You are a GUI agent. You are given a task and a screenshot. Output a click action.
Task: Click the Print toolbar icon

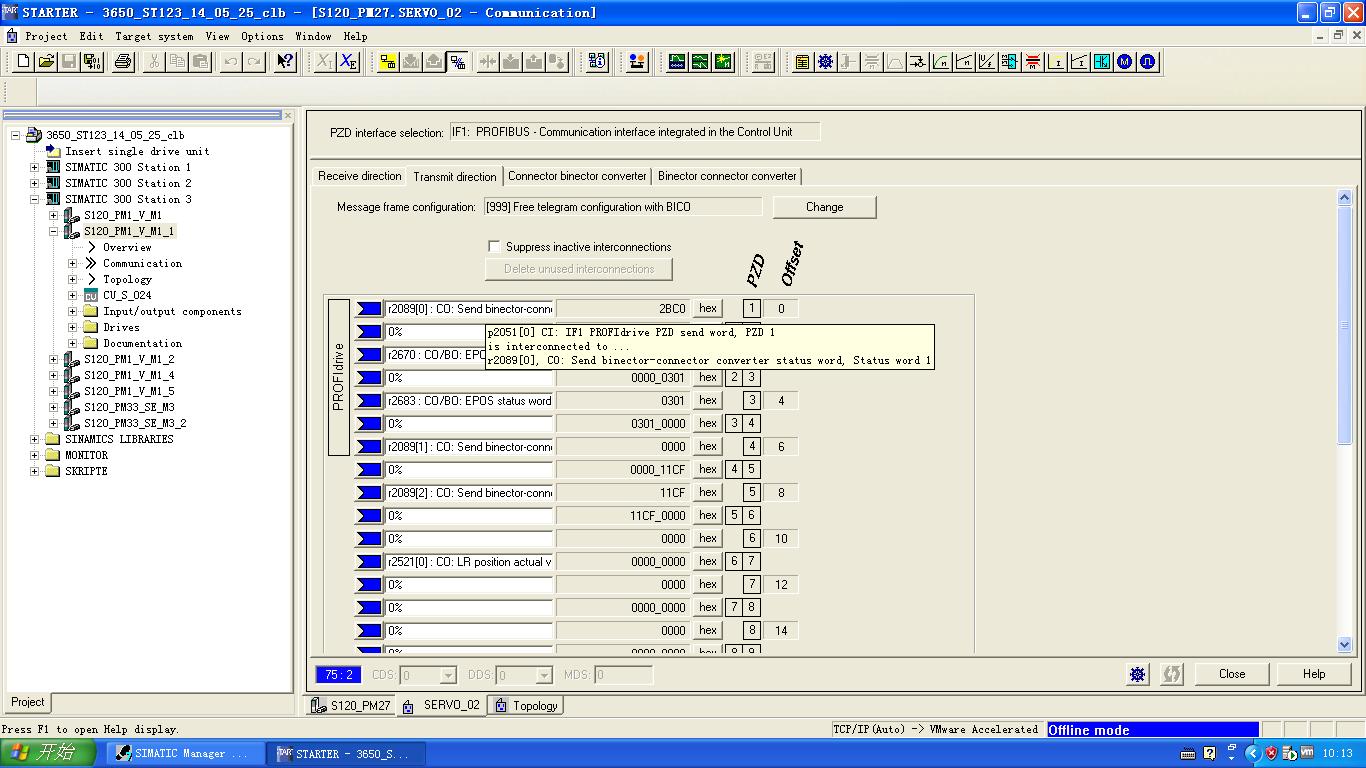tap(123, 62)
